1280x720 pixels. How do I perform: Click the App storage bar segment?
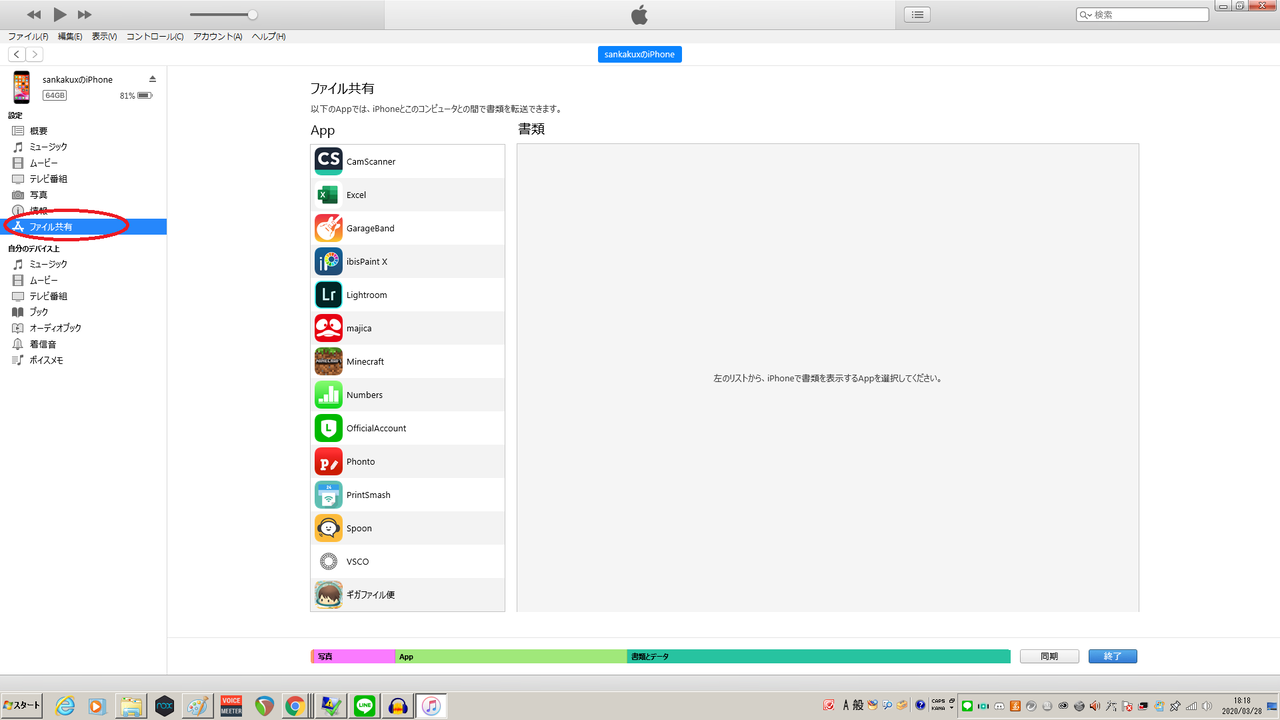[x=511, y=656]
